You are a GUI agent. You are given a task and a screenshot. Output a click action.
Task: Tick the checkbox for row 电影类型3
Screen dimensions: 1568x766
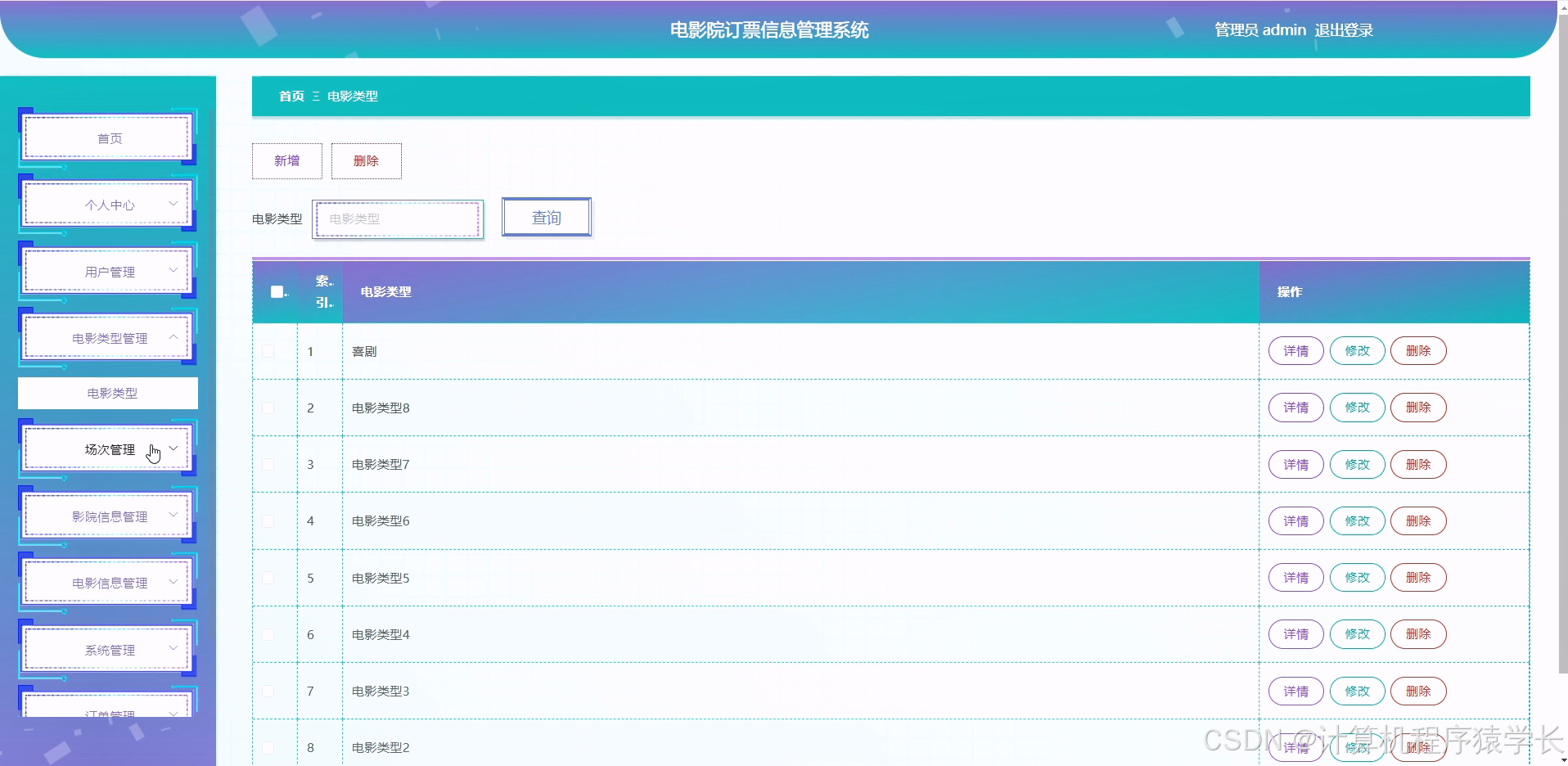tap(268, 691)
